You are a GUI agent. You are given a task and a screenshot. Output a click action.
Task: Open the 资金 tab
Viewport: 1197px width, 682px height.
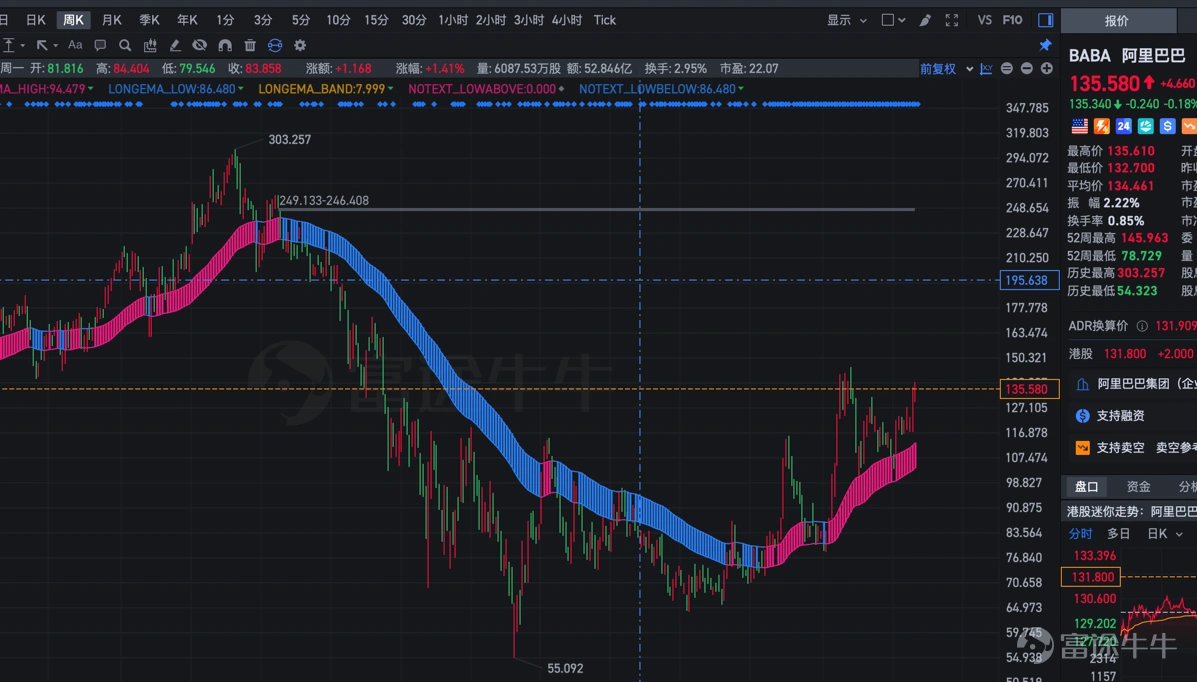(1138, 487)
